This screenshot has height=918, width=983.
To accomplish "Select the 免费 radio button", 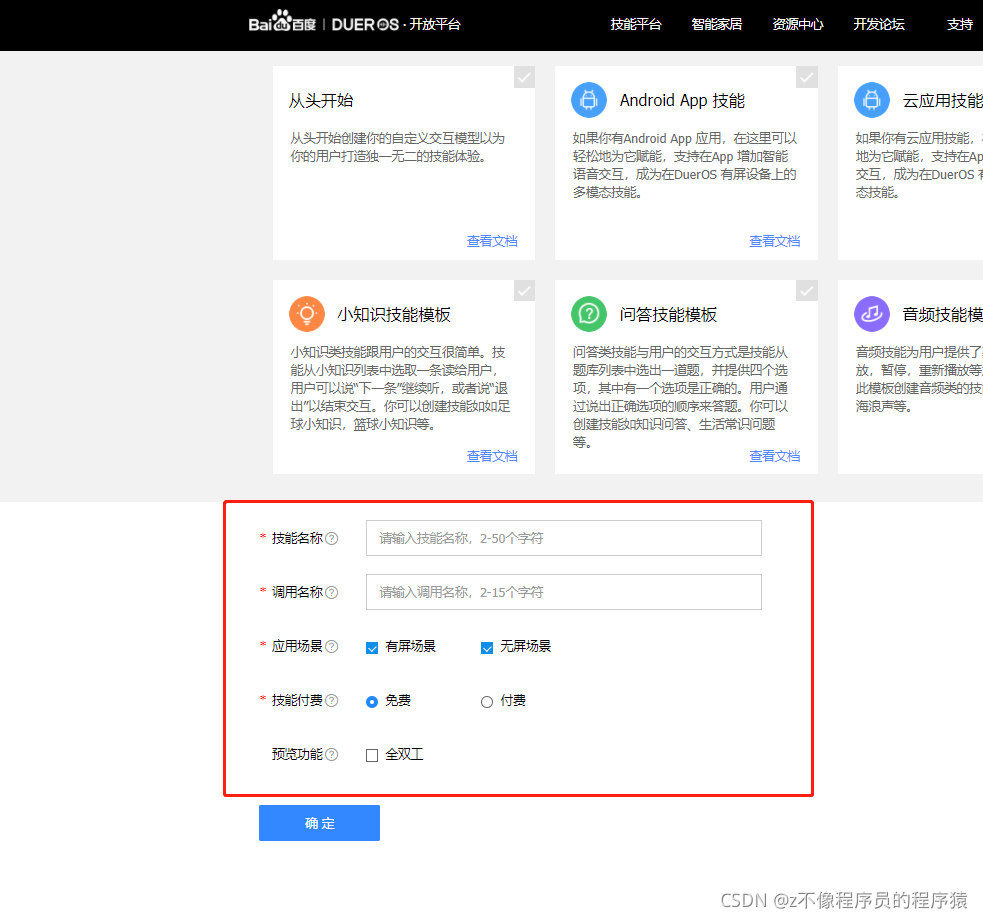I will coord(372,702).
